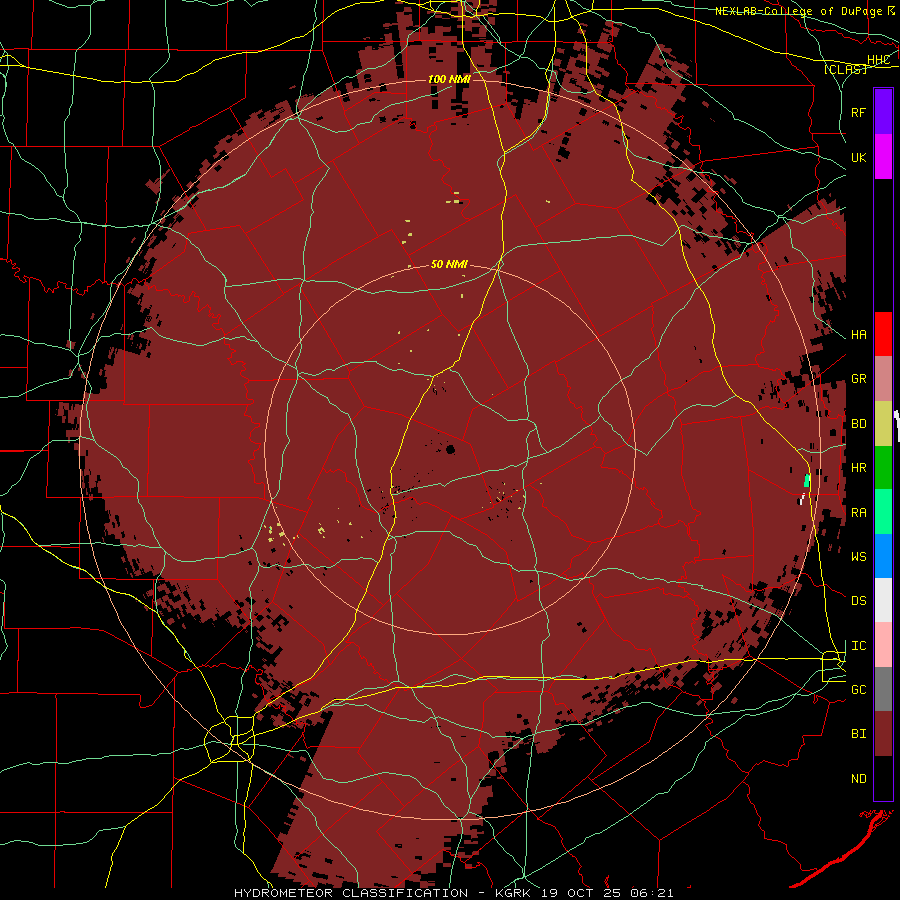The image size is (900, 900).
Task: Click the 'NEXLAB-College of DuPage' credit text
Action: coord(798,11)
